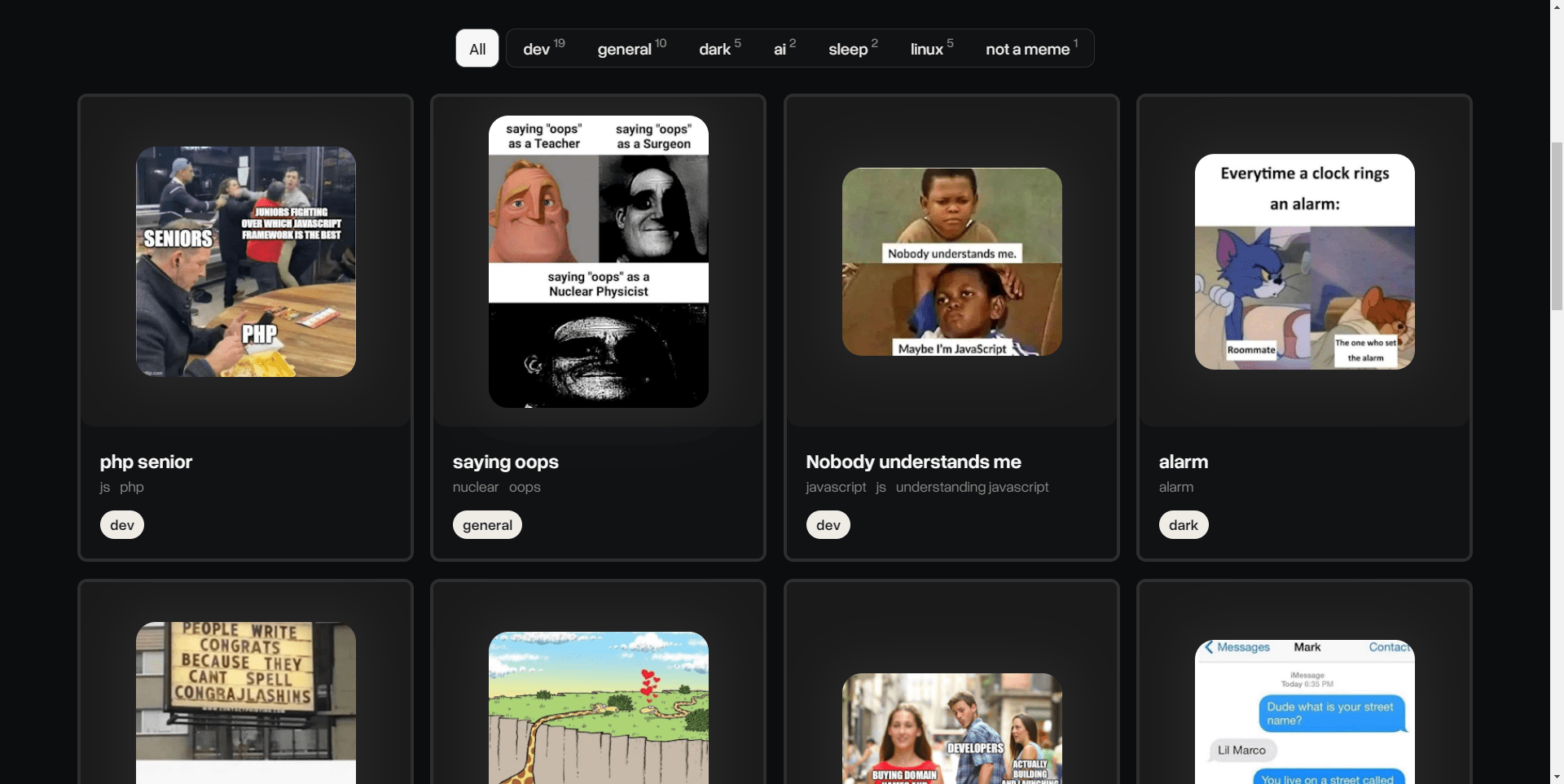
Task: Click general badge on saying oops card
Action: click(x=487, y=525)
